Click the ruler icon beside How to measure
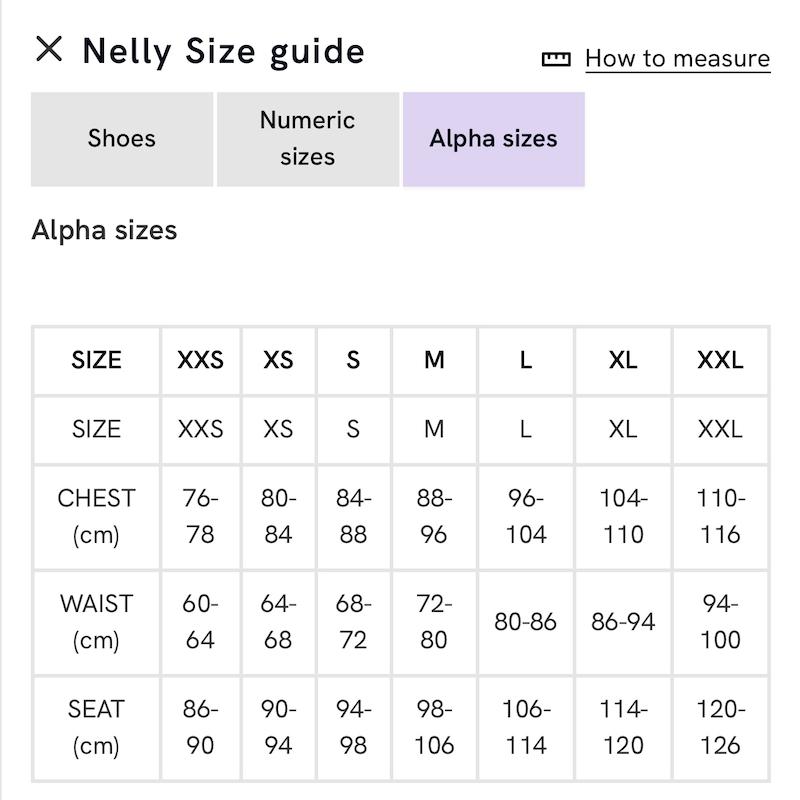 click(x=556, y=59)
